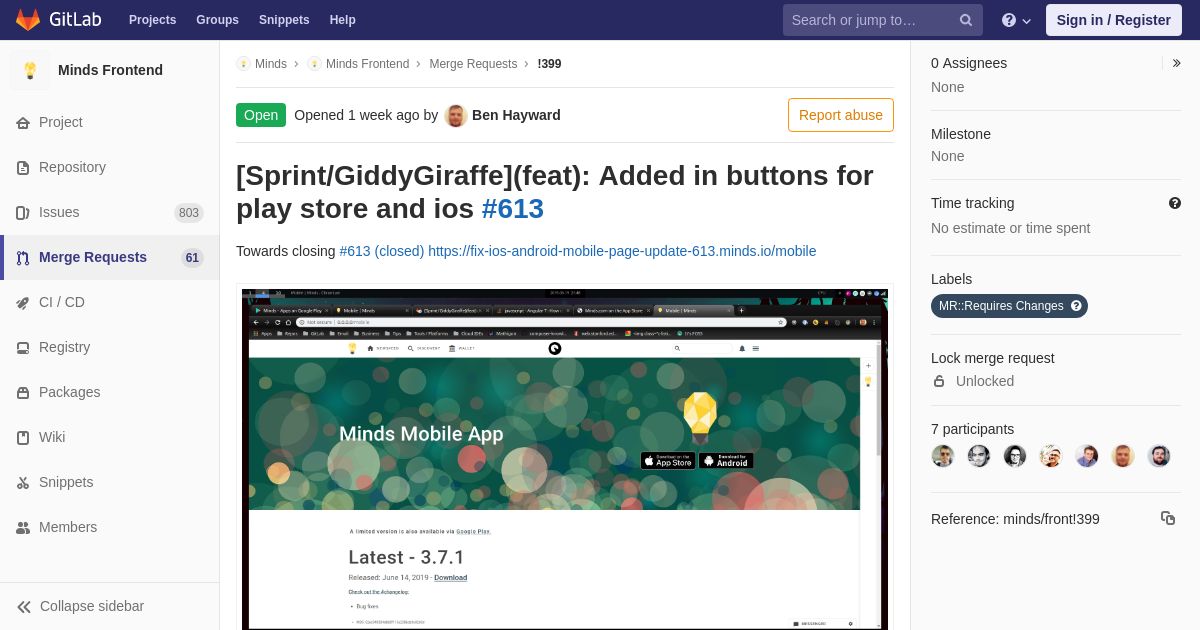This screenshot has height=630, width=1200.
Task: Open the Registry section icon
Action: (23, 348)
